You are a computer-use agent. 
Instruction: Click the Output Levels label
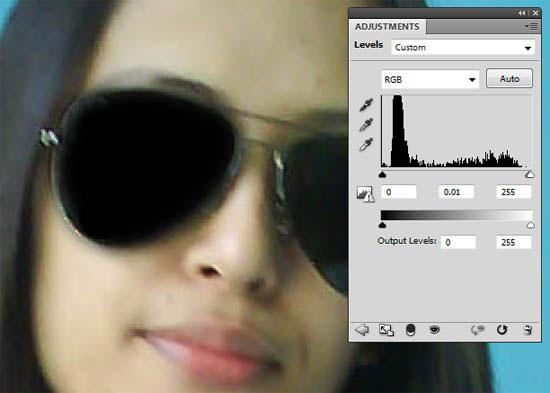point(407,241)
